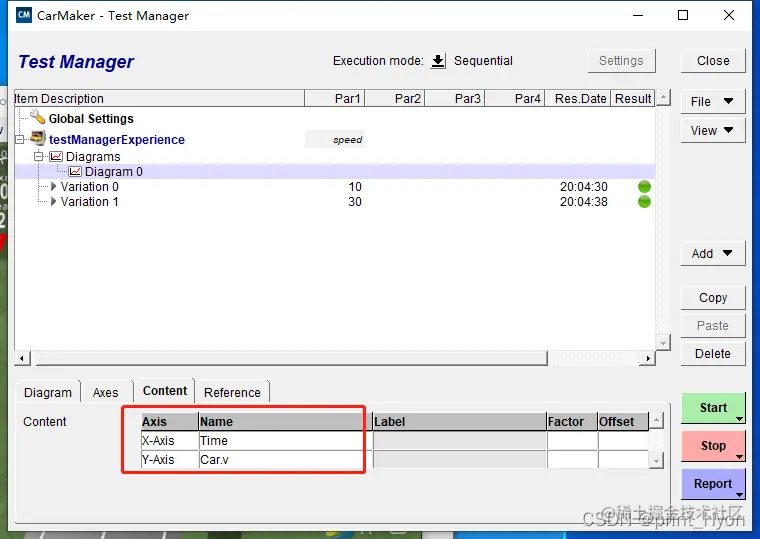760x539 pixels.
Task: Click horizontal scrollbar left arrow
Action: point(22,358)
